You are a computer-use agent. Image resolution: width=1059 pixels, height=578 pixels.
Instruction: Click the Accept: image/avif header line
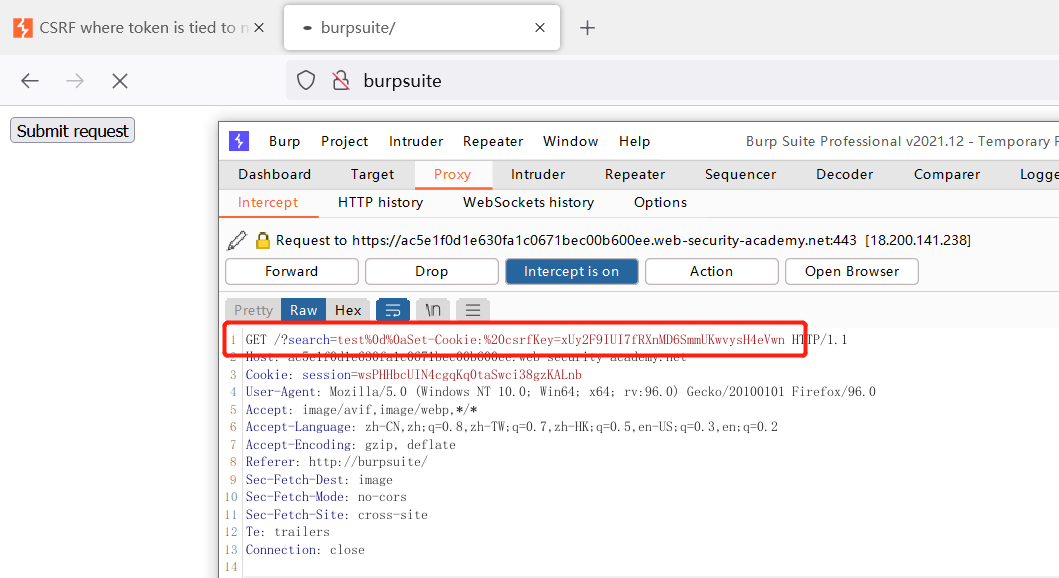click(361, 409)
